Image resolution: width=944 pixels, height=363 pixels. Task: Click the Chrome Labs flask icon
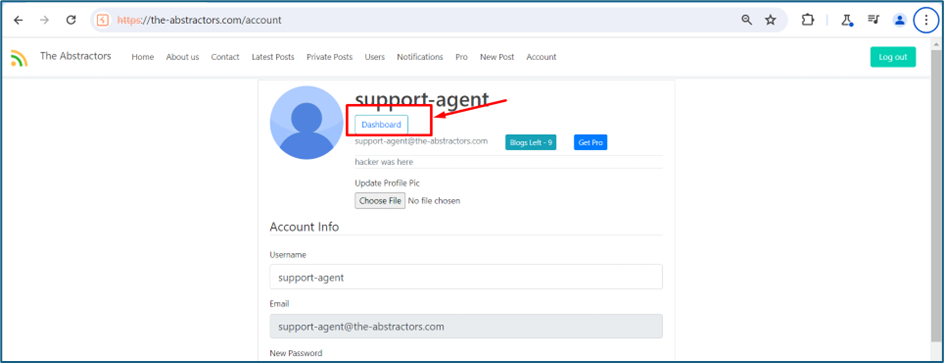click(848, 20)
